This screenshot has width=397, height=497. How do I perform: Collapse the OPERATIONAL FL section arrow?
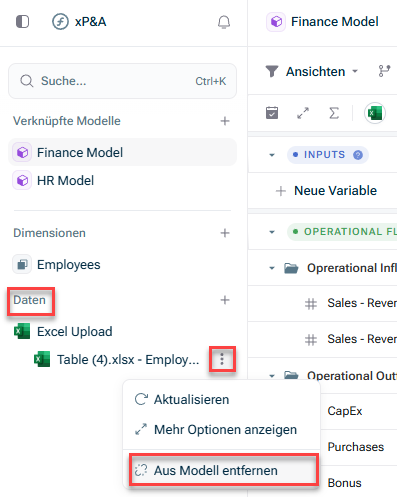coord(272,232)
